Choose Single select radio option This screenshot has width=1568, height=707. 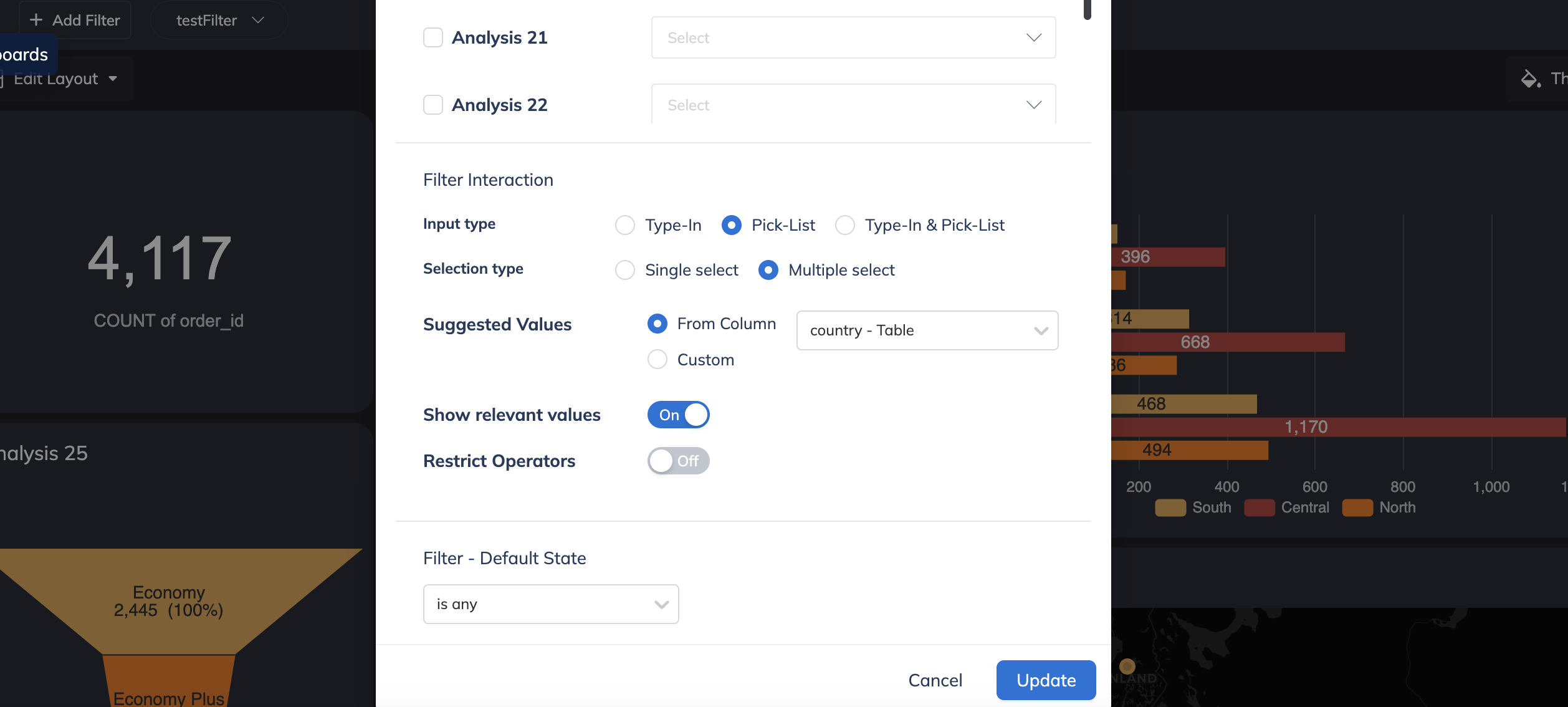tap(625, 270)
